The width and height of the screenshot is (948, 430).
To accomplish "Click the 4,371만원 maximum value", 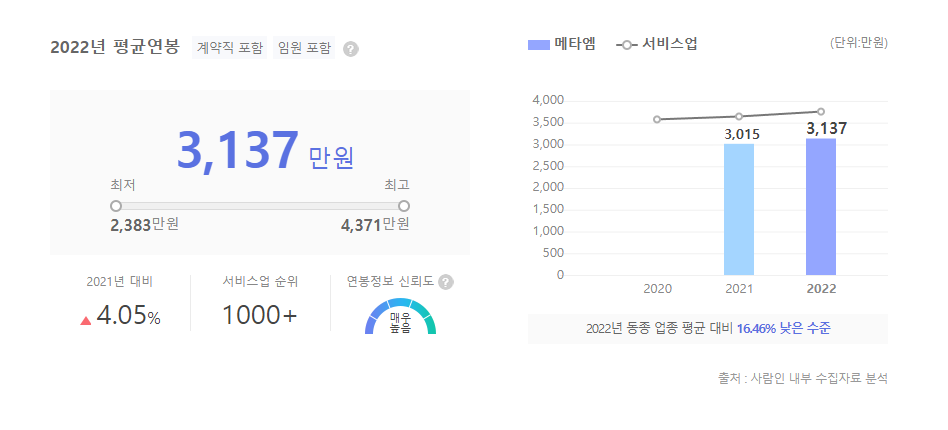I will [375, 225].
